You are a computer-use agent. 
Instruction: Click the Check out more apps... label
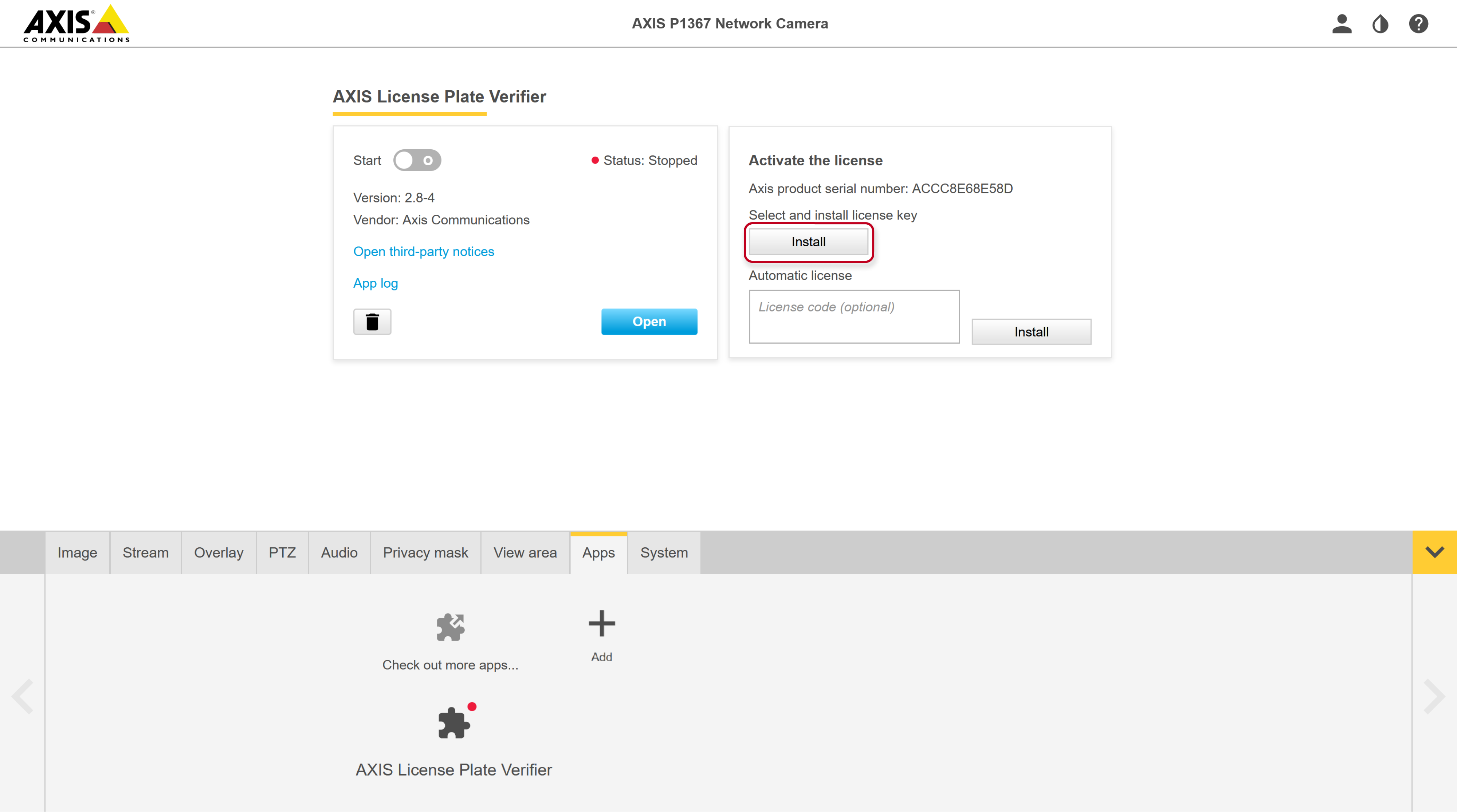[450, 665]
